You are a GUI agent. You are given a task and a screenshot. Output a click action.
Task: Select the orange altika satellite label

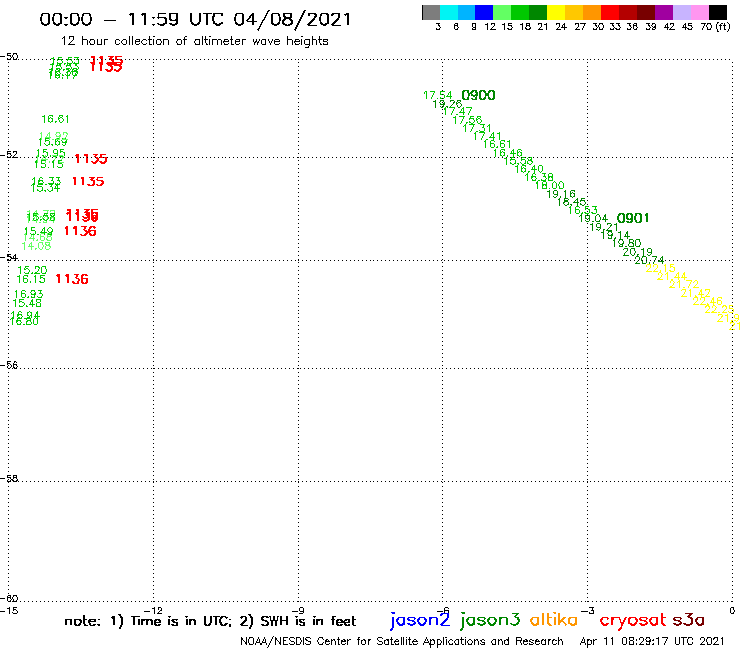tap(554, 619)
